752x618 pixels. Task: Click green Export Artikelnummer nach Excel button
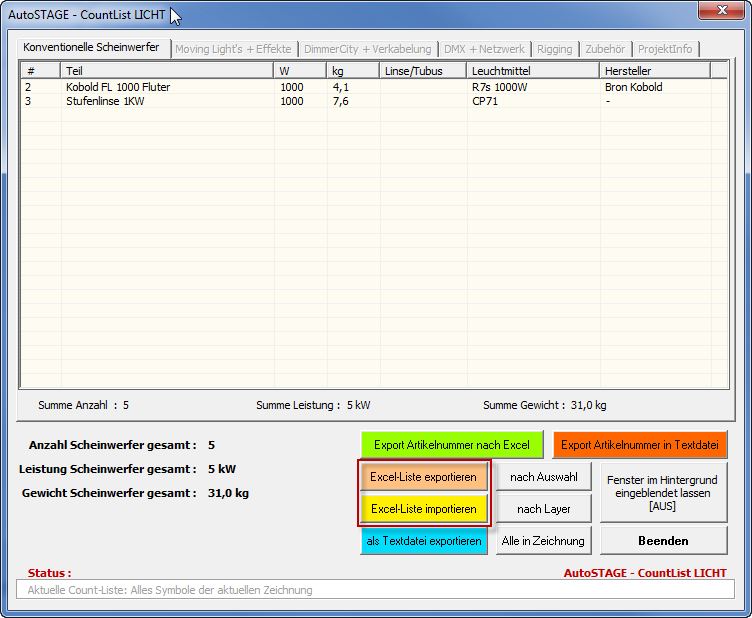pyautogui.click(x=452, y=445)
